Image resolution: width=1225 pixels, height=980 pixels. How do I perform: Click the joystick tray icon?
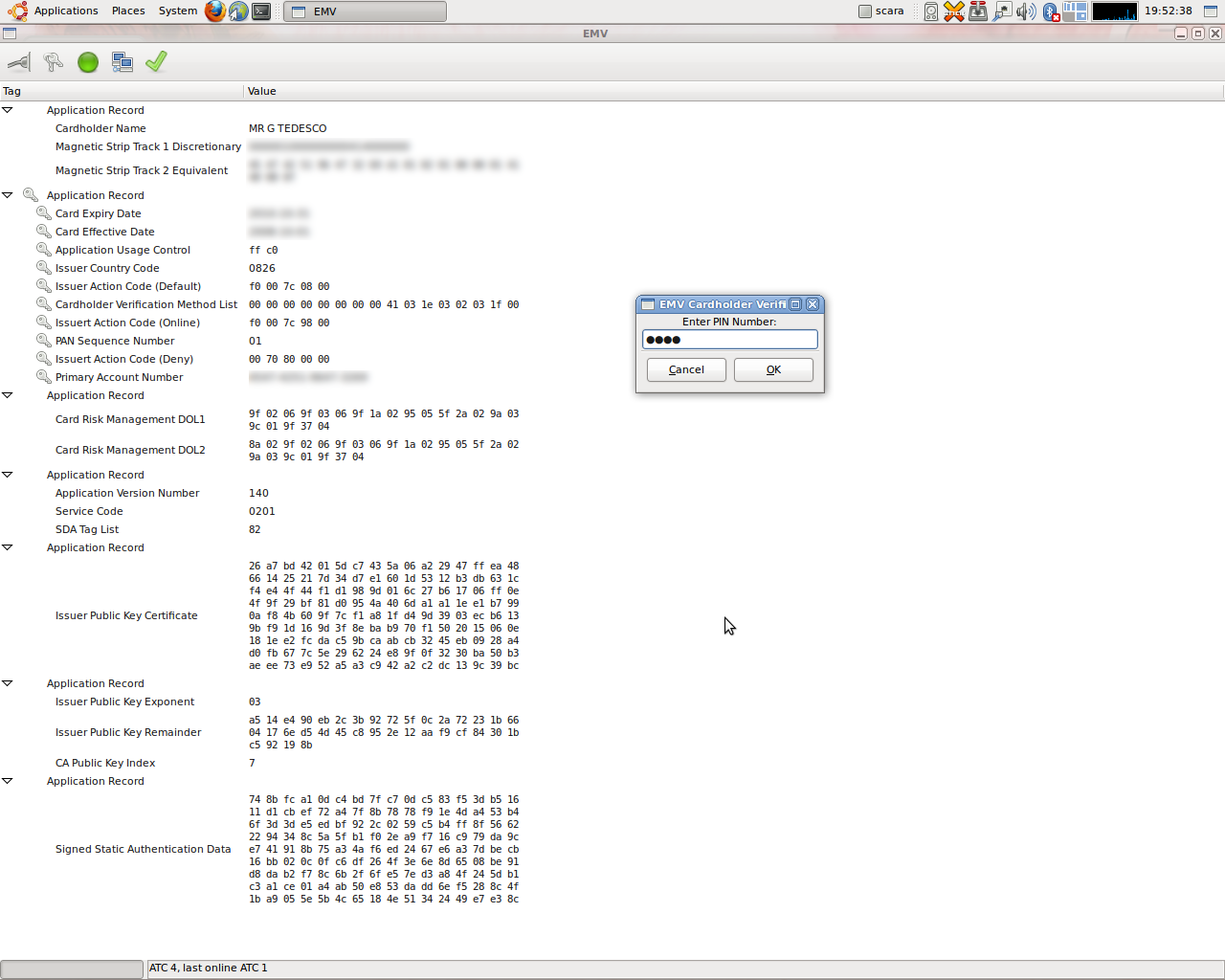pos(978,11)
